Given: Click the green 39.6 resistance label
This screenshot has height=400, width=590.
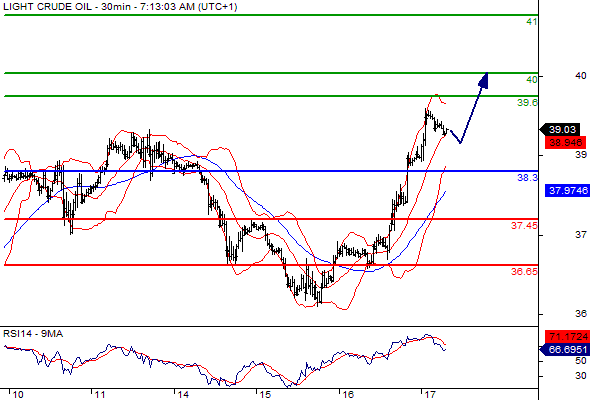Looking at the screenshot, I should point(527,102).
